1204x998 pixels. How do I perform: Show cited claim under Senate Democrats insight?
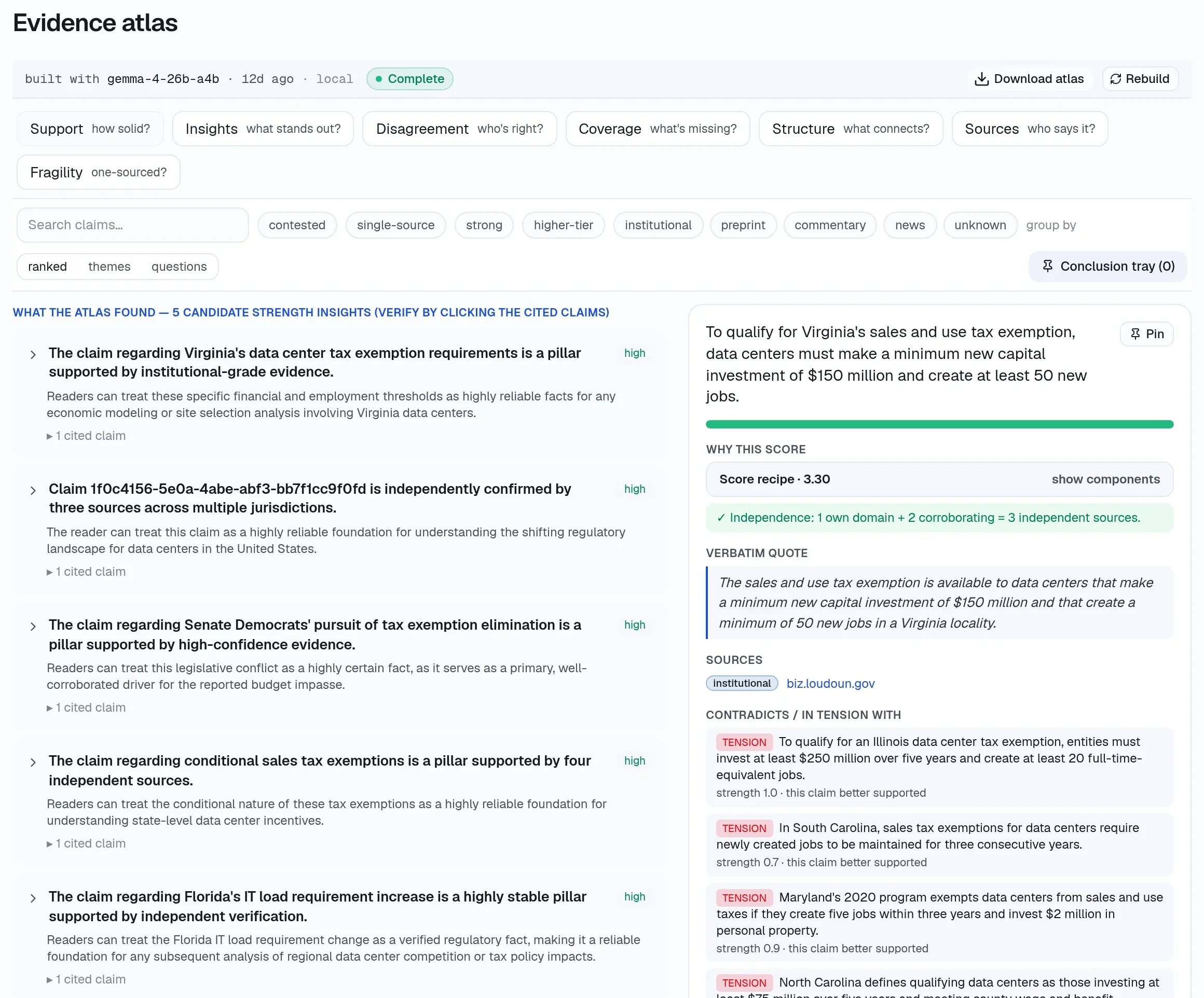click(x=86, y=708)
